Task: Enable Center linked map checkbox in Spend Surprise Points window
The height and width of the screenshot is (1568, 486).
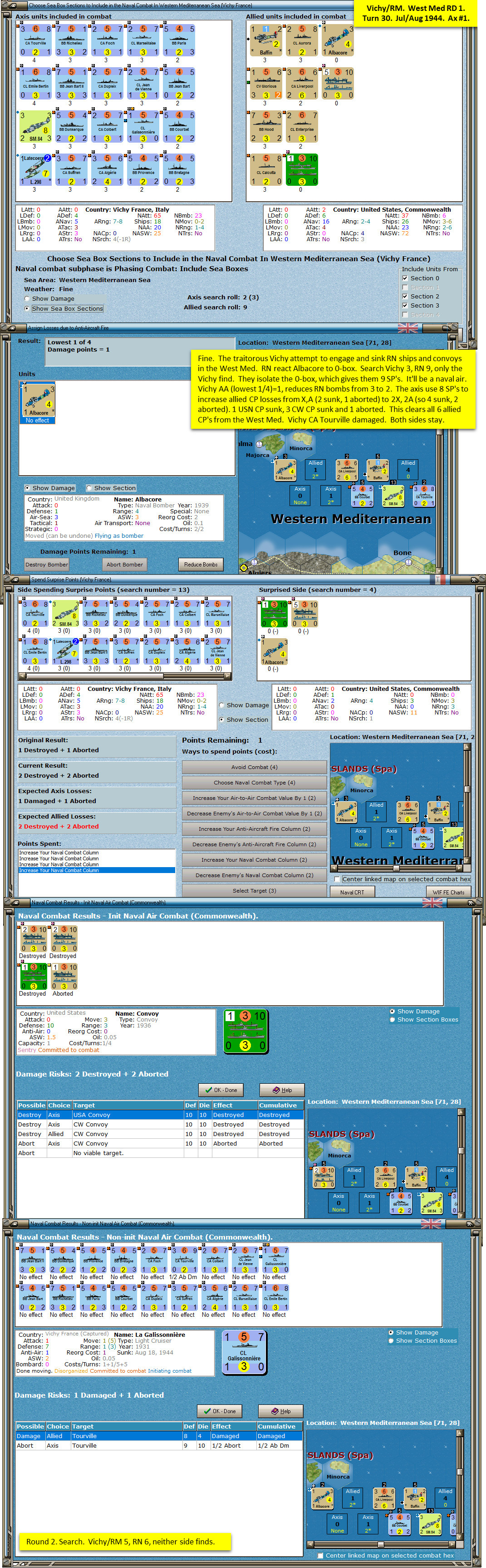Action: [337, 879]
